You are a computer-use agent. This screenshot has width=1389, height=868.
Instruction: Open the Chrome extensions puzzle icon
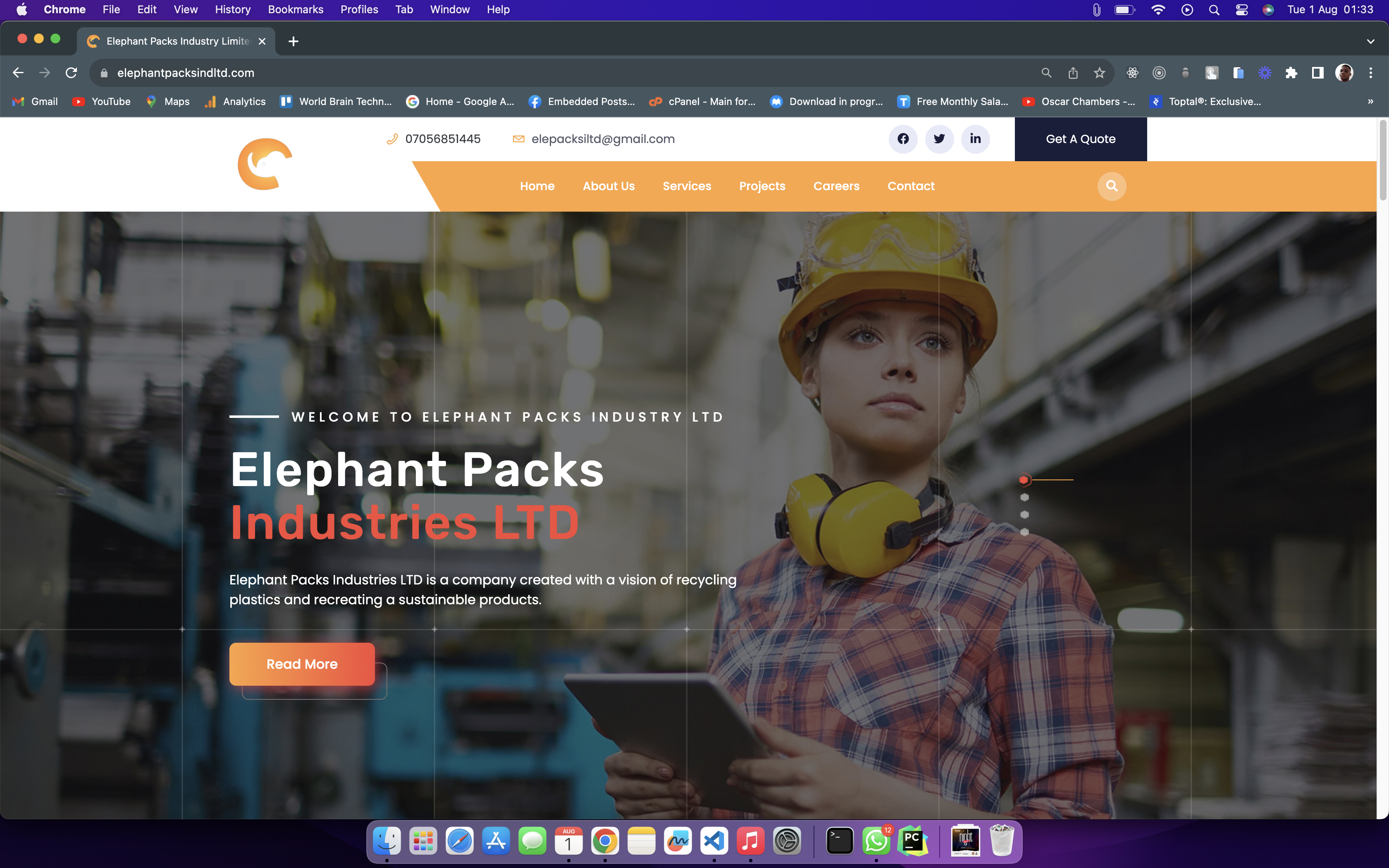[1291, 73]
